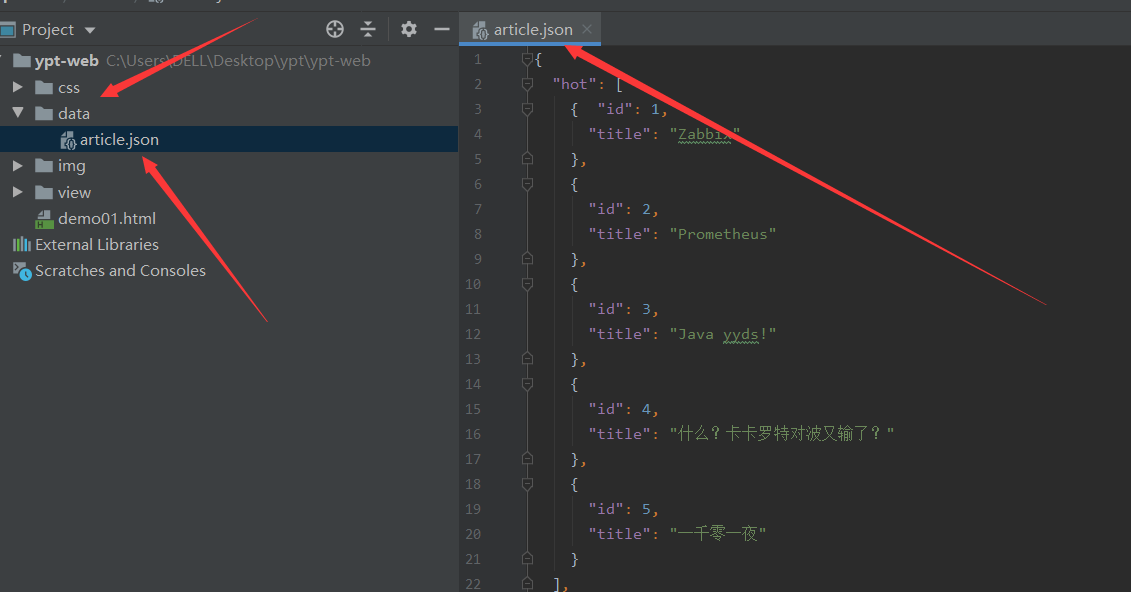Click the Scratches and Consoles icon
The image size is (1131, 592).
[x=22, y=271]
